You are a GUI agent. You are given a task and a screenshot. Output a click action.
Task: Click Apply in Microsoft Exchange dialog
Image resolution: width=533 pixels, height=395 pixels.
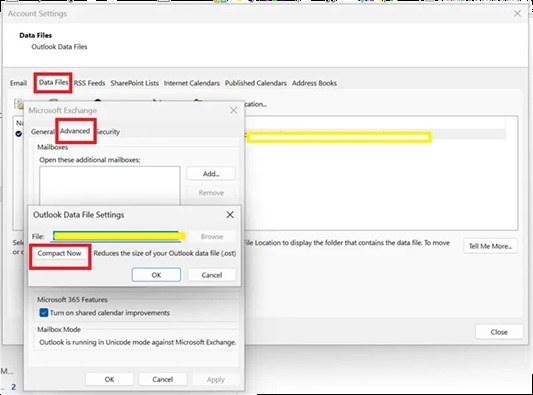point(216,379)
